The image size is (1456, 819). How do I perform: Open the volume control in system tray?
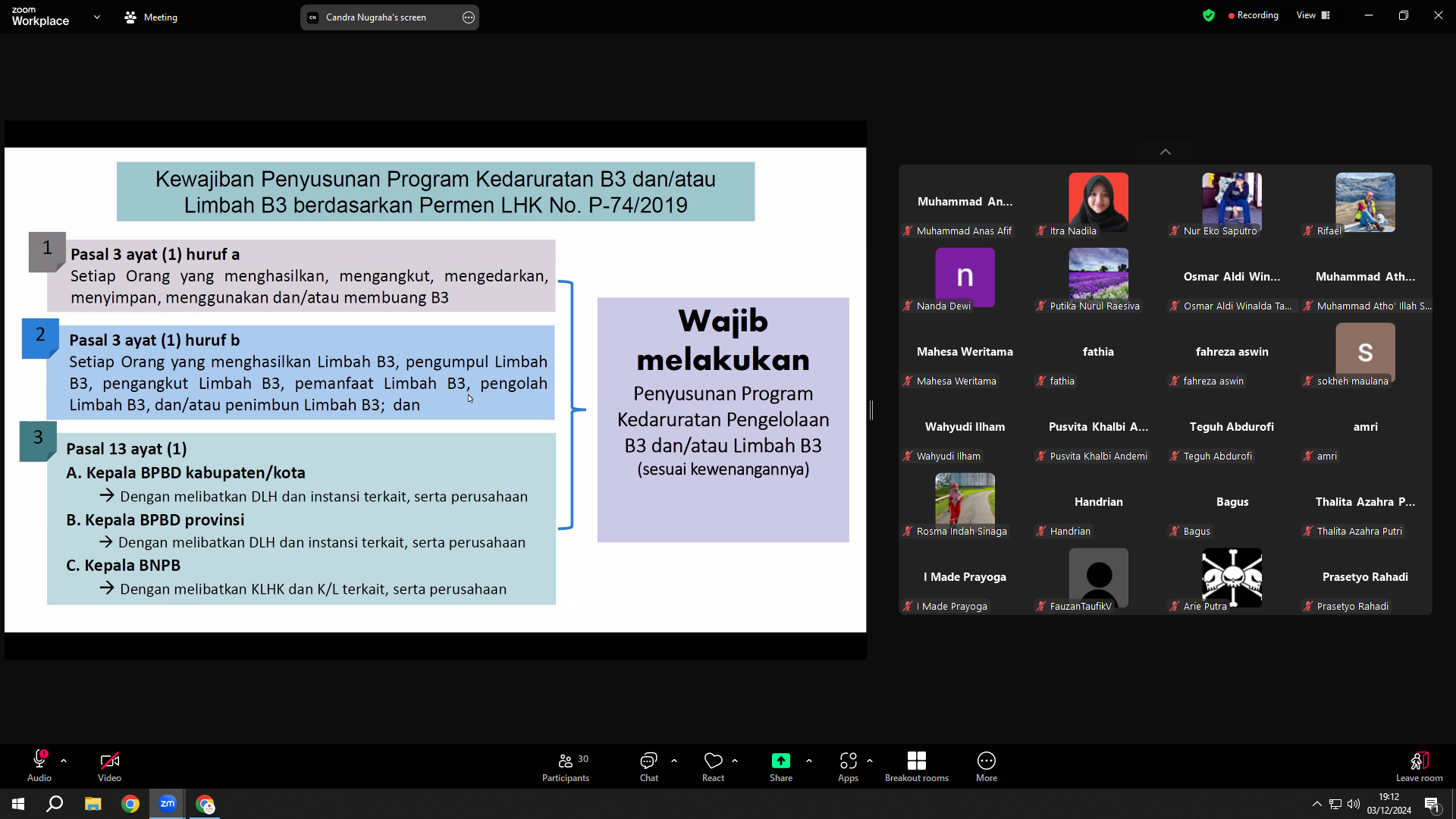[1354, 804]
